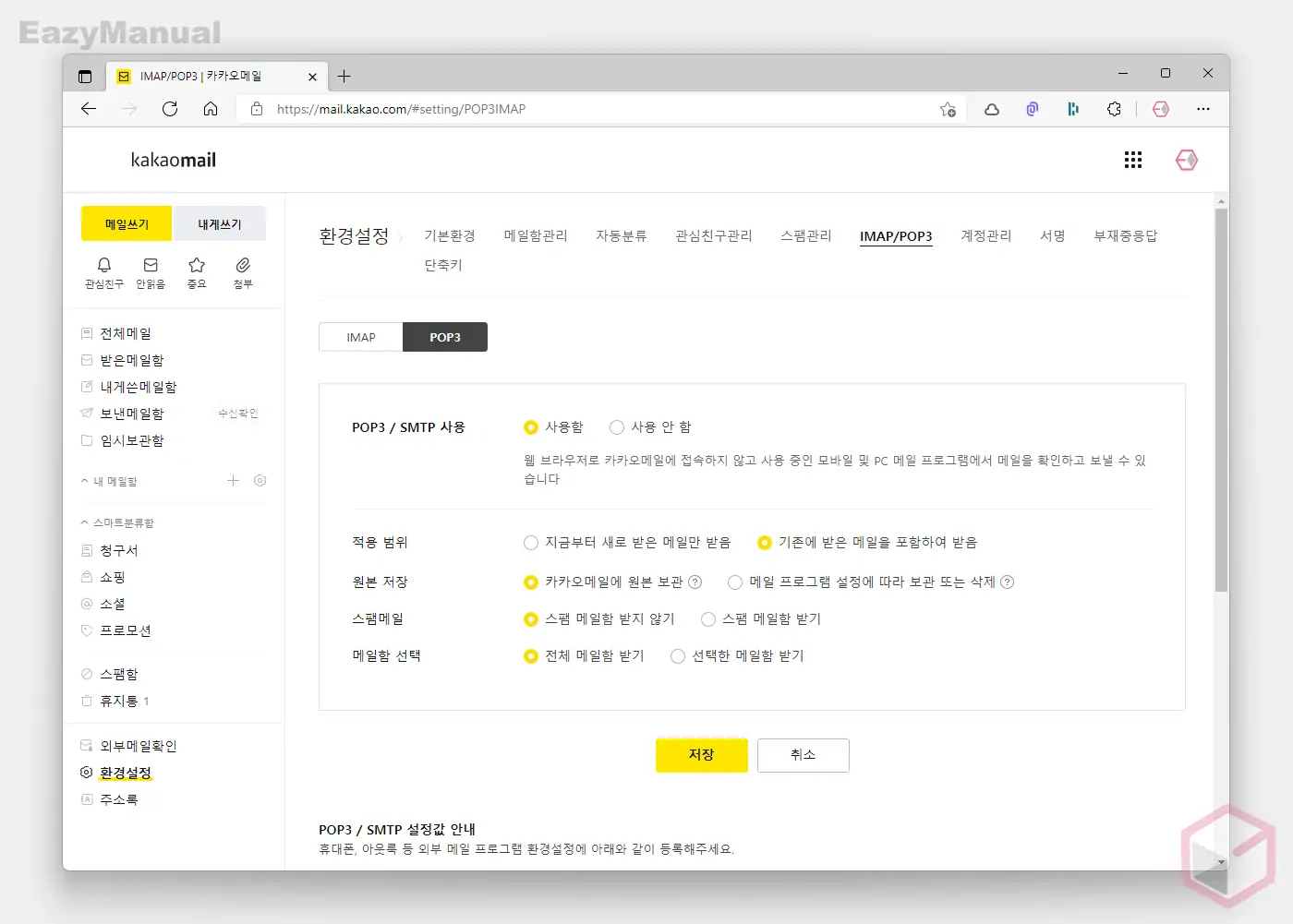The width and height of the screenshot is (1293, 924).
Task: Click the blue bars extension icon
Action: (x=1073, y=109)
